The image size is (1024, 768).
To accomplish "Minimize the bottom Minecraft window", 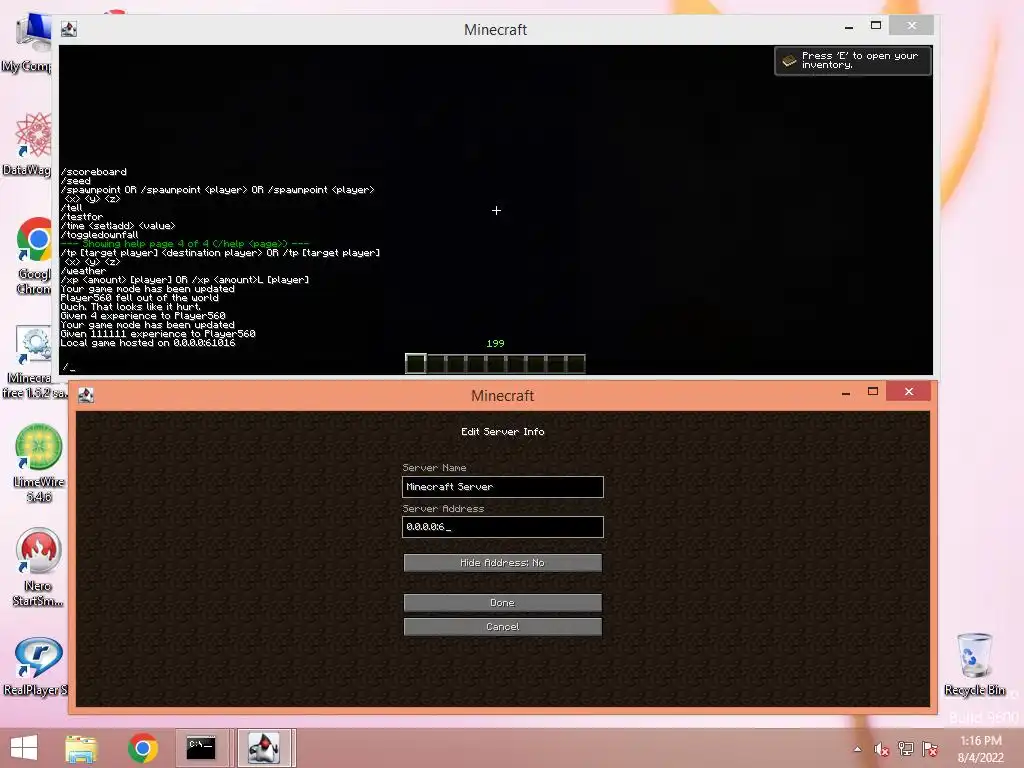I will (846, 392).
